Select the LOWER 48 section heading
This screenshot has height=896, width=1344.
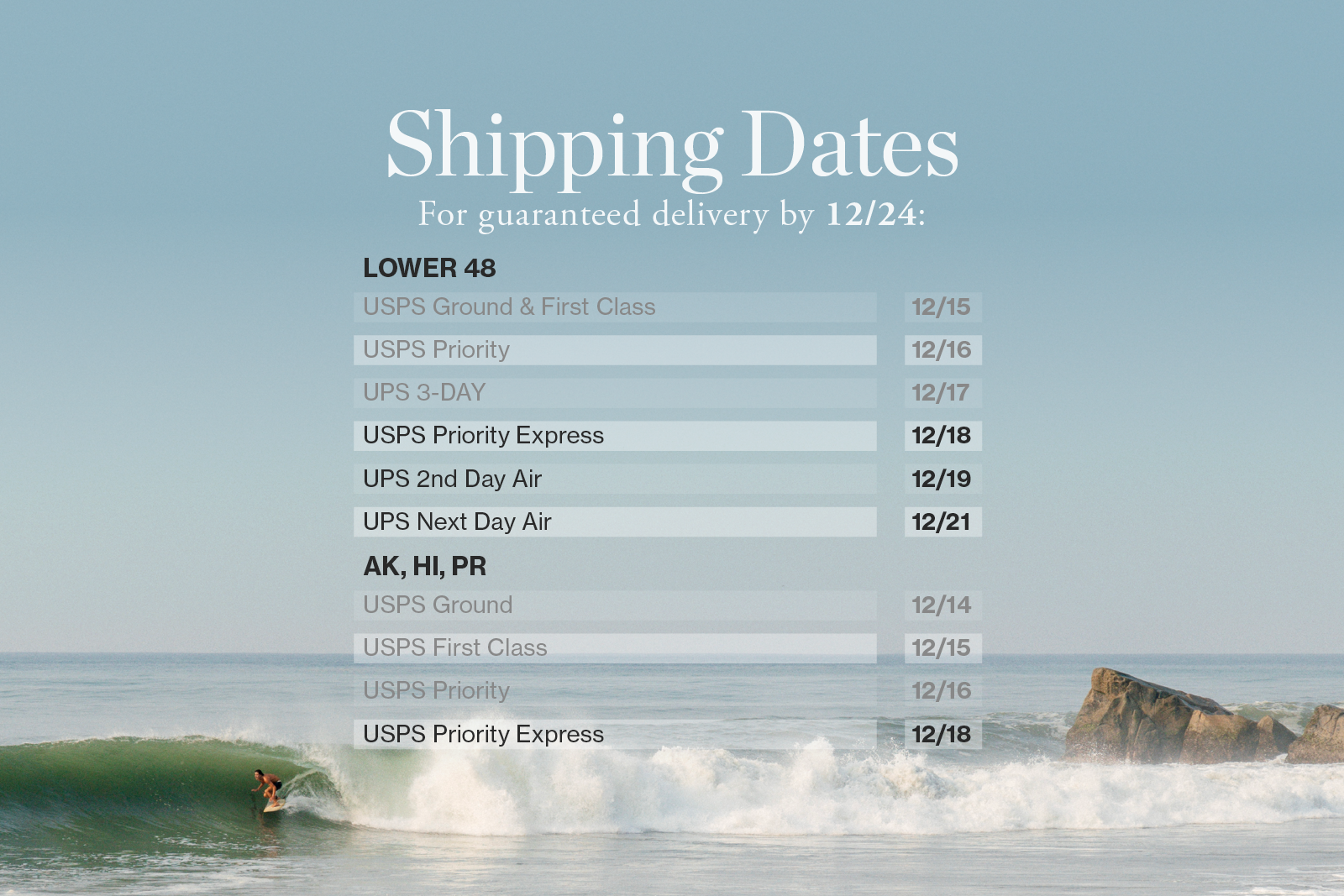(429, 269)
